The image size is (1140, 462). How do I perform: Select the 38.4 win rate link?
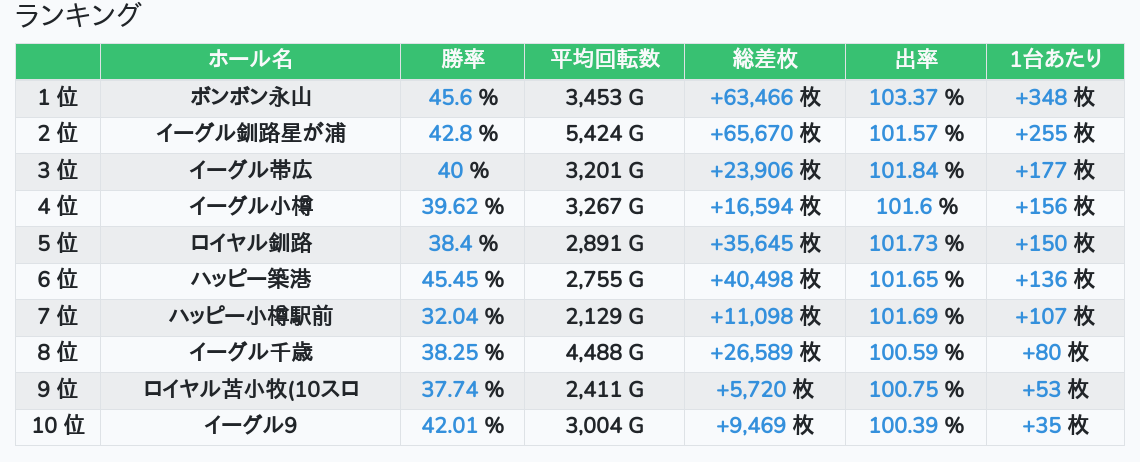[x=450, y=244]
